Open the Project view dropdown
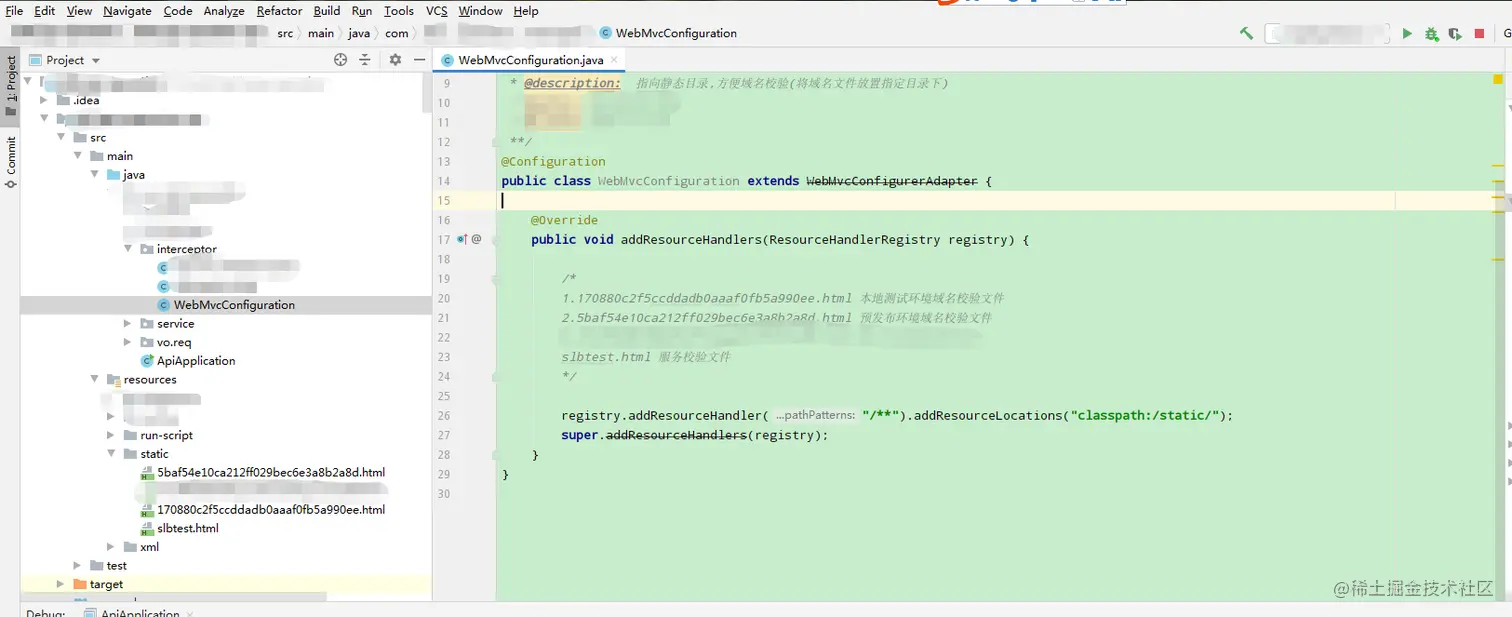Screen dimensions: 1512x617 pyautogui.click(x=66, y=60)
